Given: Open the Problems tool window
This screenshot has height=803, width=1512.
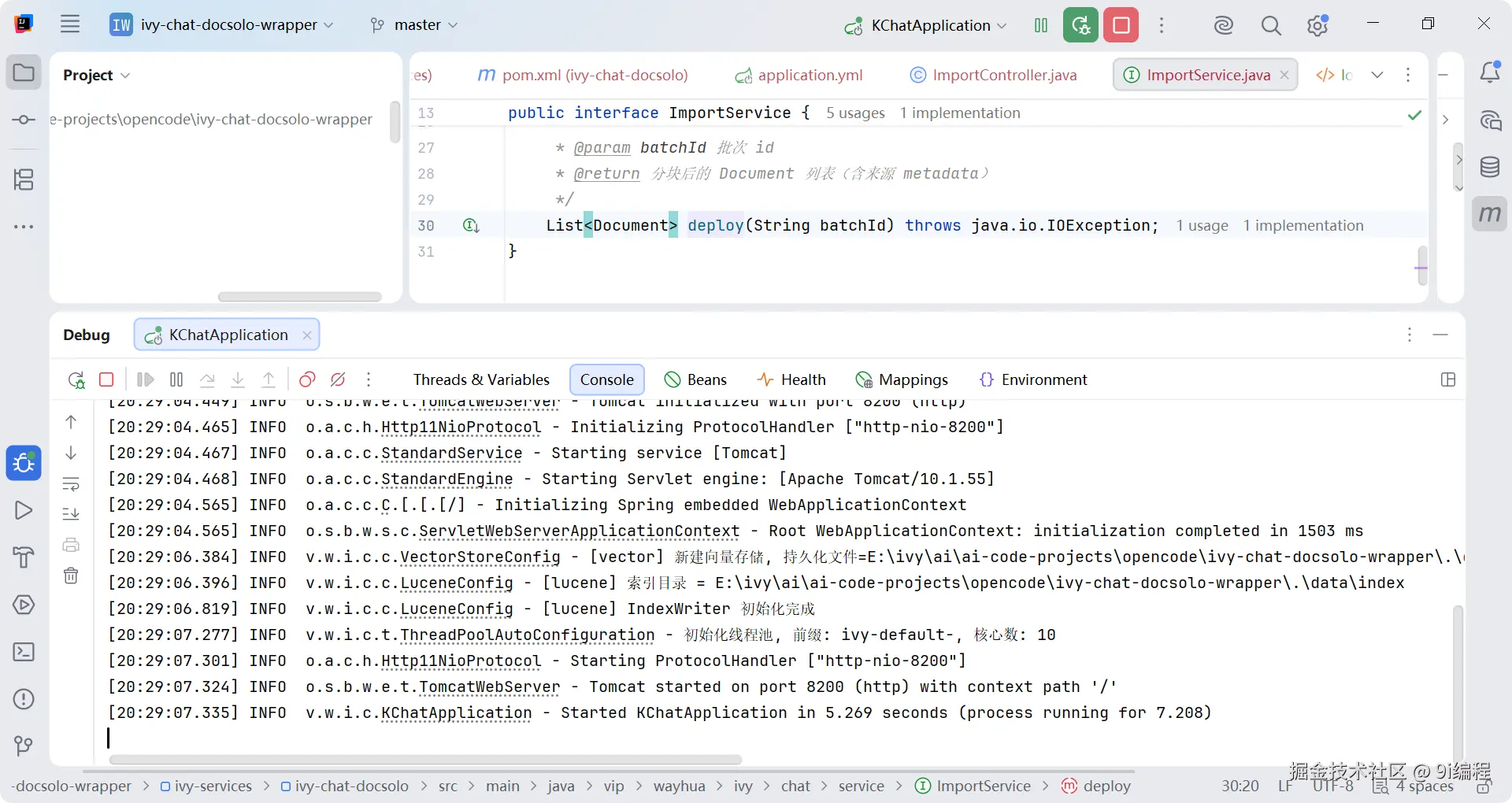Looking at the screenshot, I should pyautogui.click(x=24, y=699).
